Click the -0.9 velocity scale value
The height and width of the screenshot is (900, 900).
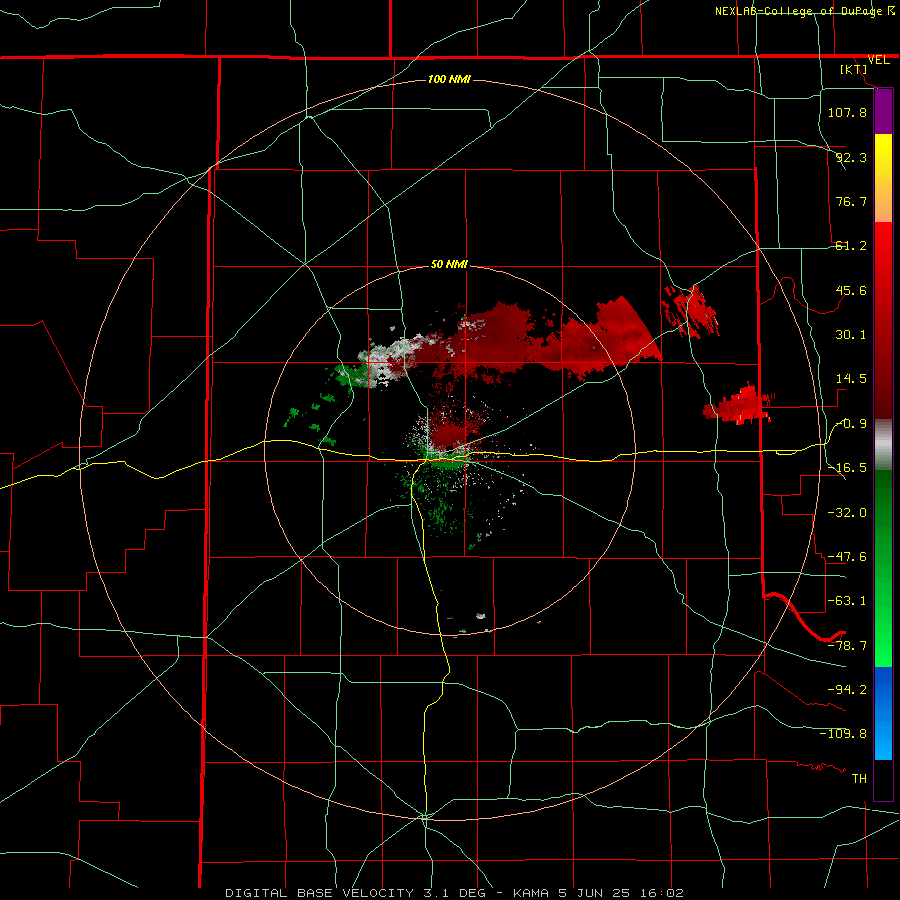pyautogui.click(x=851, y=424)
